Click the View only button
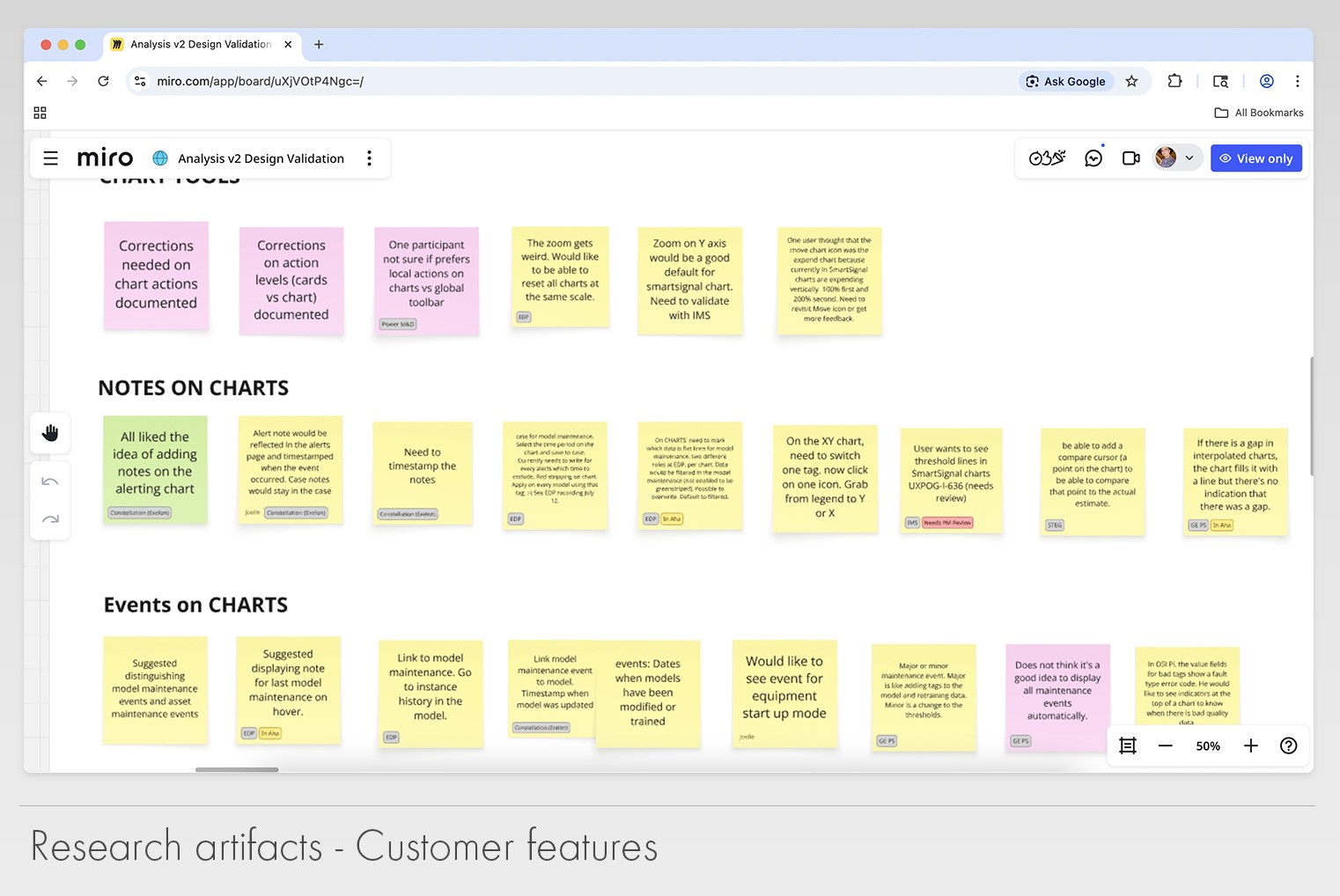The image size is (1340, 896). point(1256,158)
